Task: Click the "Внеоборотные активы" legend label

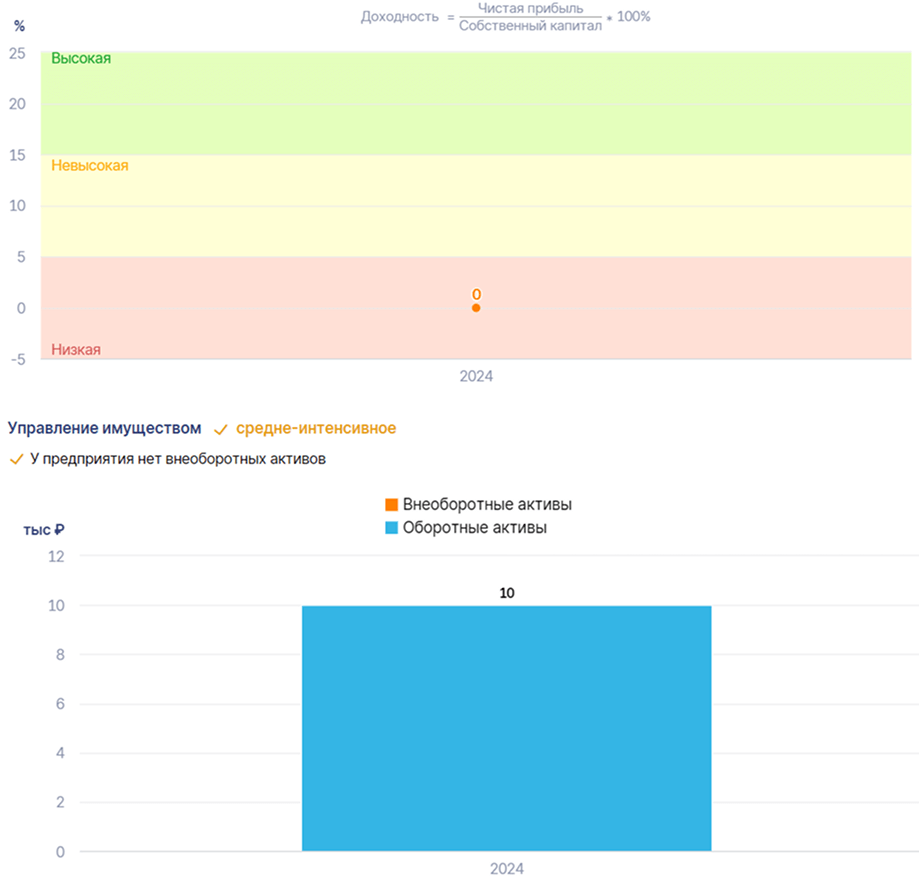Action: click(x=487, y=505)
